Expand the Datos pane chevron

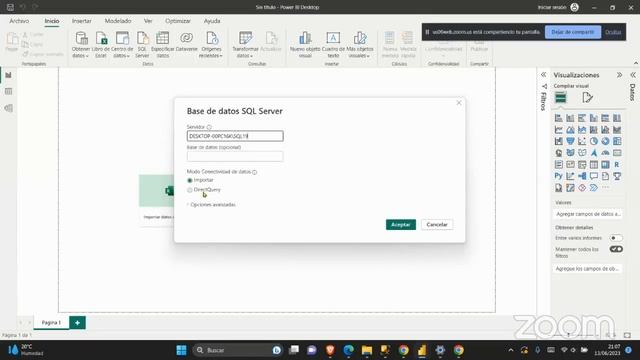click(633, 75)
